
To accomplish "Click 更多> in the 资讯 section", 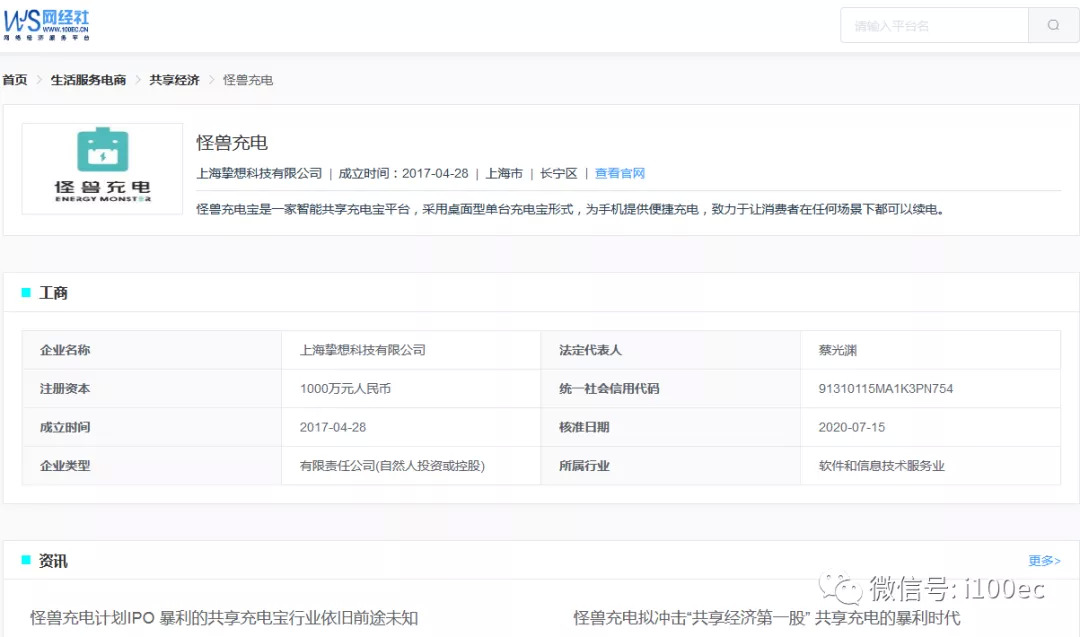I will click(1044, 561).
